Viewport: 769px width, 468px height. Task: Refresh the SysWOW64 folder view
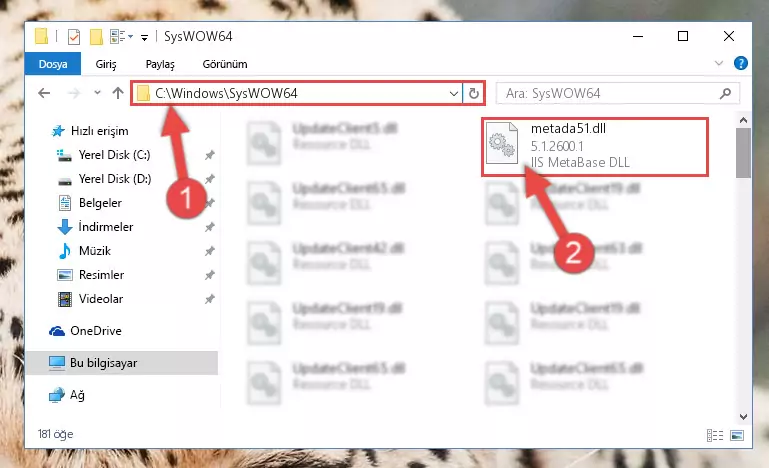tap(473, 93)
